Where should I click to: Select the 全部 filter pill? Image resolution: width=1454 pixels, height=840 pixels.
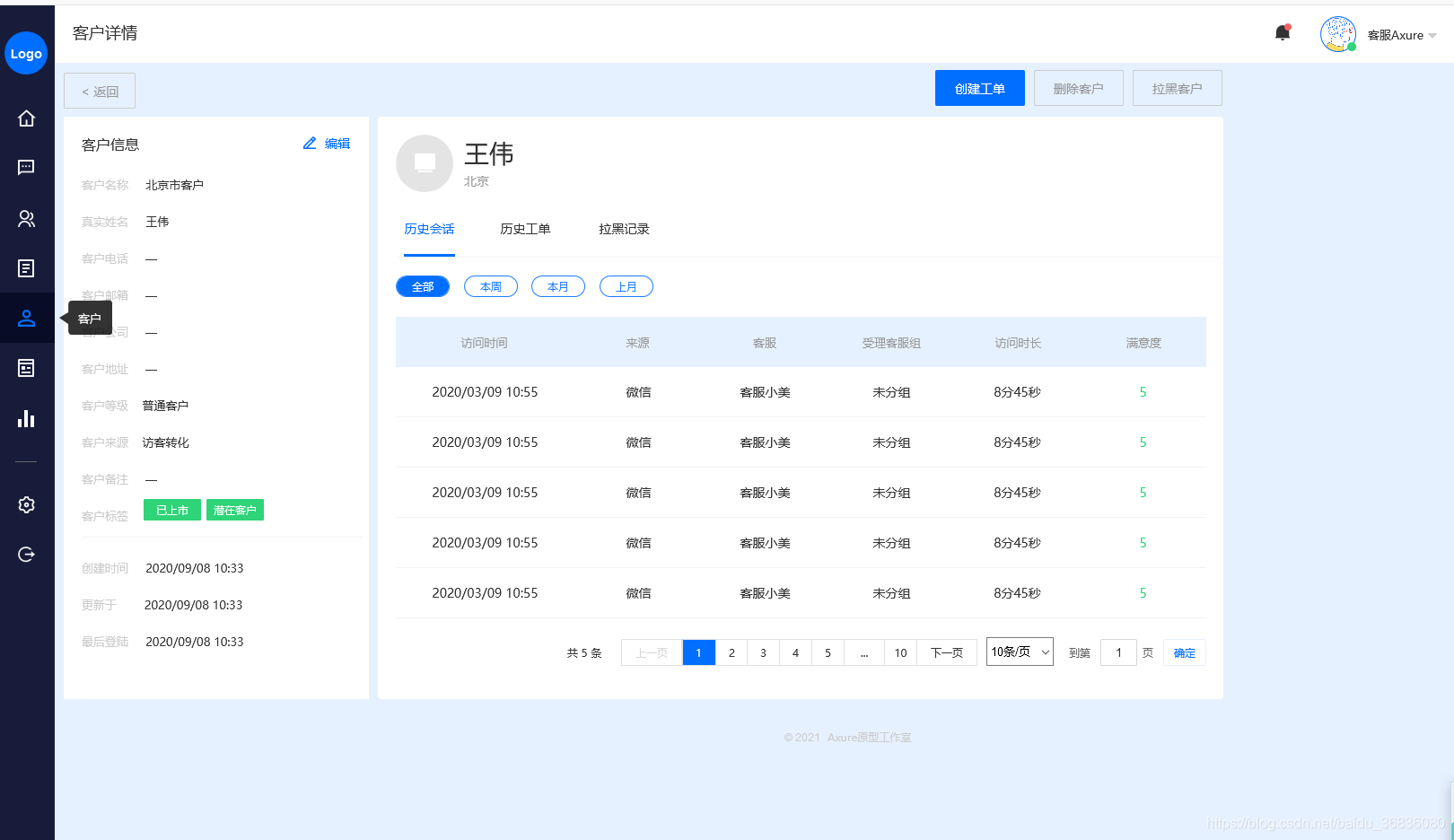(423, 286)
